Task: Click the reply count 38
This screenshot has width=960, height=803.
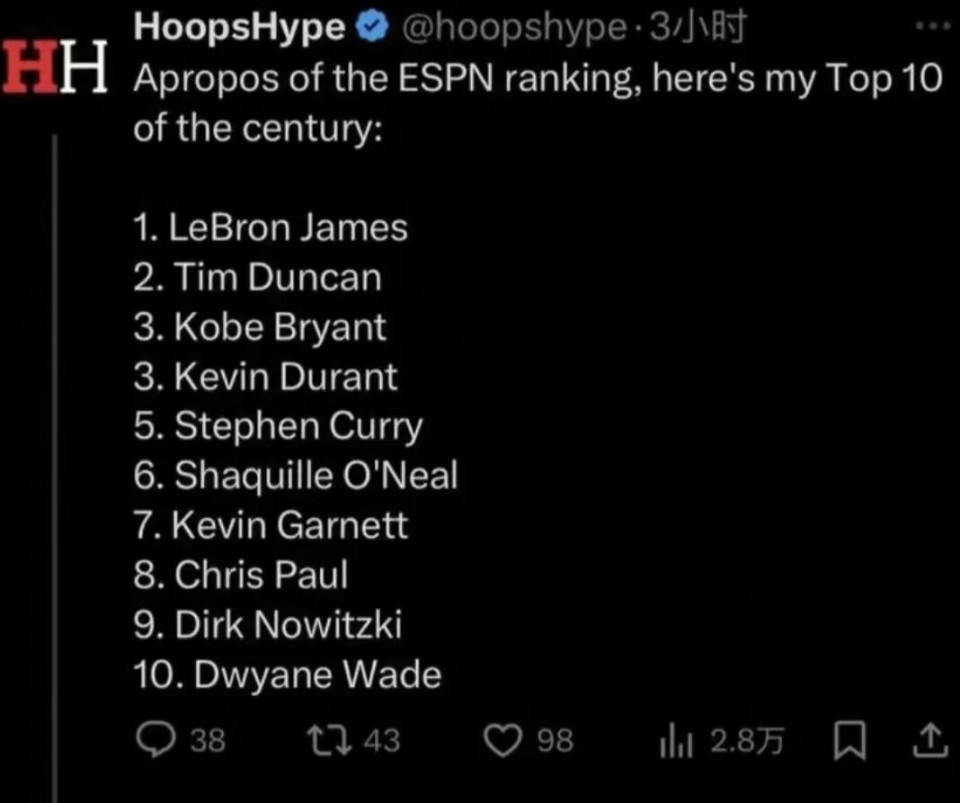Action: [207, 740]
